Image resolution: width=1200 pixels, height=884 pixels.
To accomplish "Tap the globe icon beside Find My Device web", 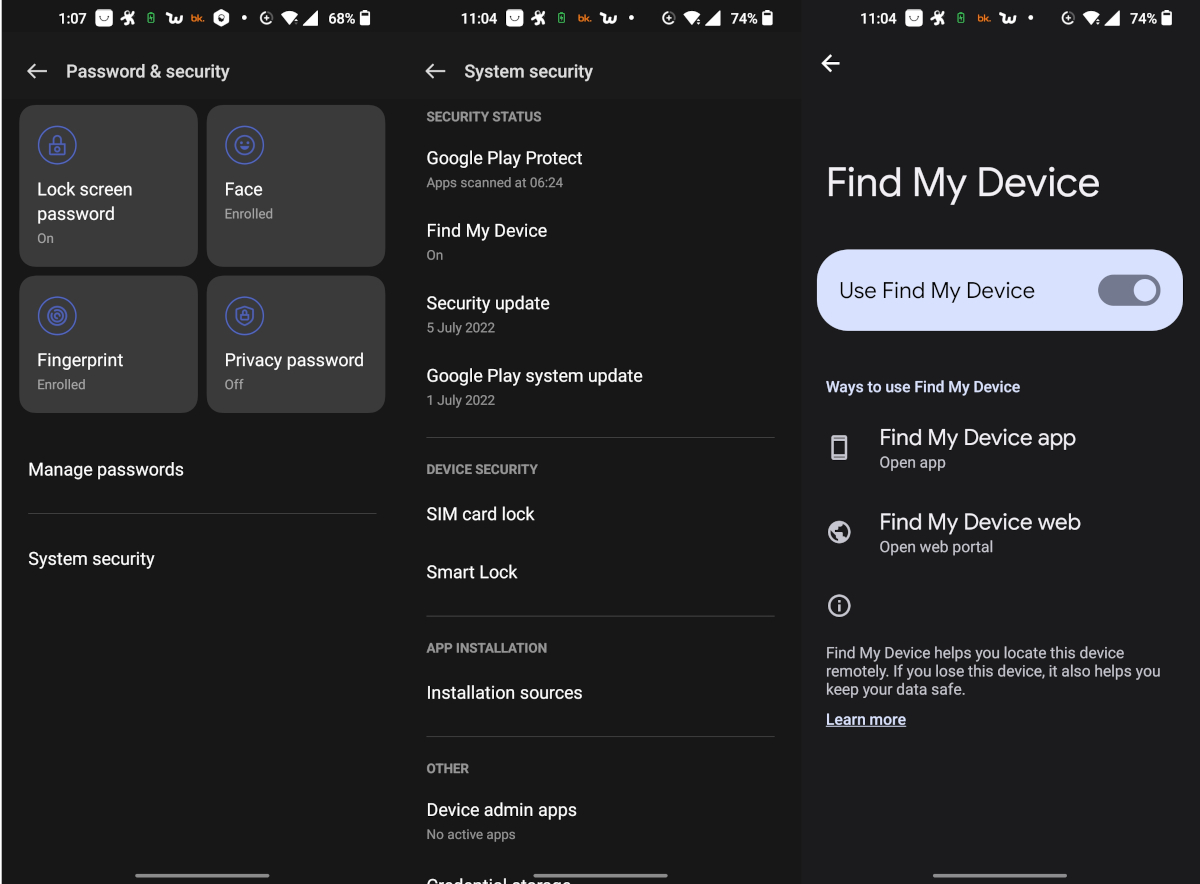I will 840,531.
